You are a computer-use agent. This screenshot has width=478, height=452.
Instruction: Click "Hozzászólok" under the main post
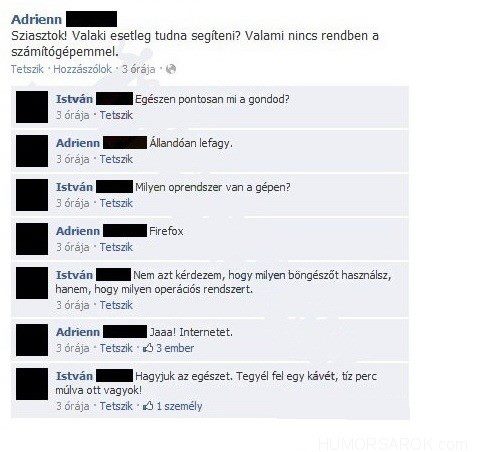point(82,69)
